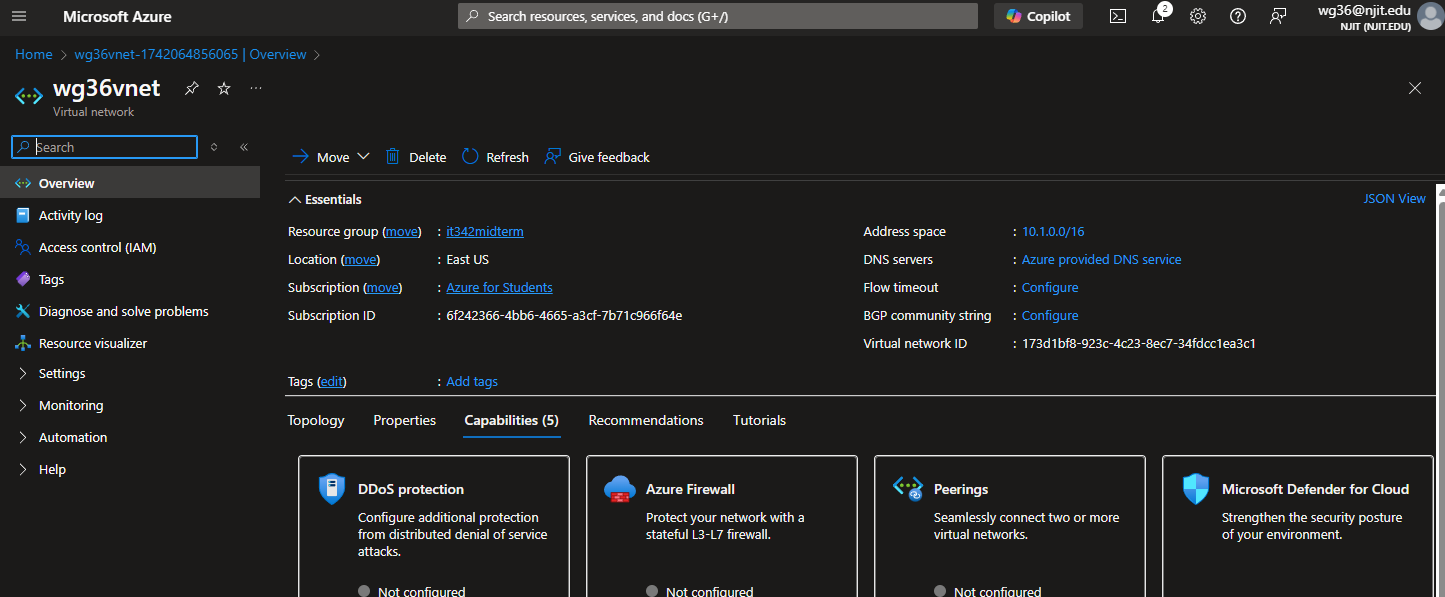Open portal settings gear icon

pyautogui.click(x=1198, y=16)
